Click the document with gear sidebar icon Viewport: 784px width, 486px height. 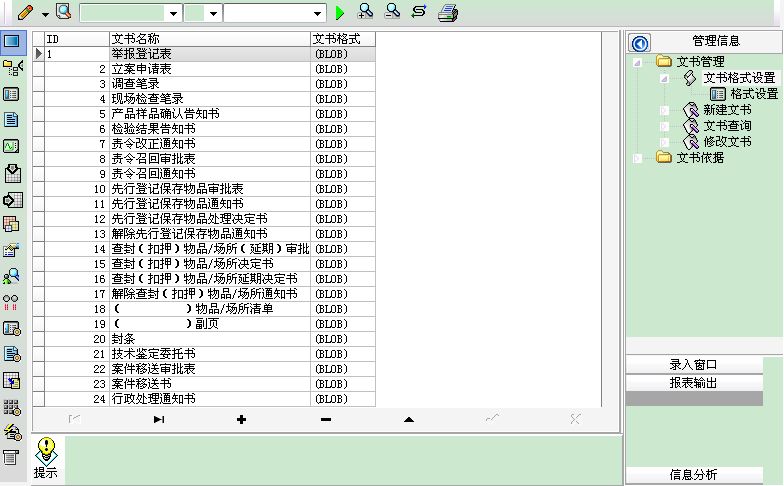coord(12,354)
